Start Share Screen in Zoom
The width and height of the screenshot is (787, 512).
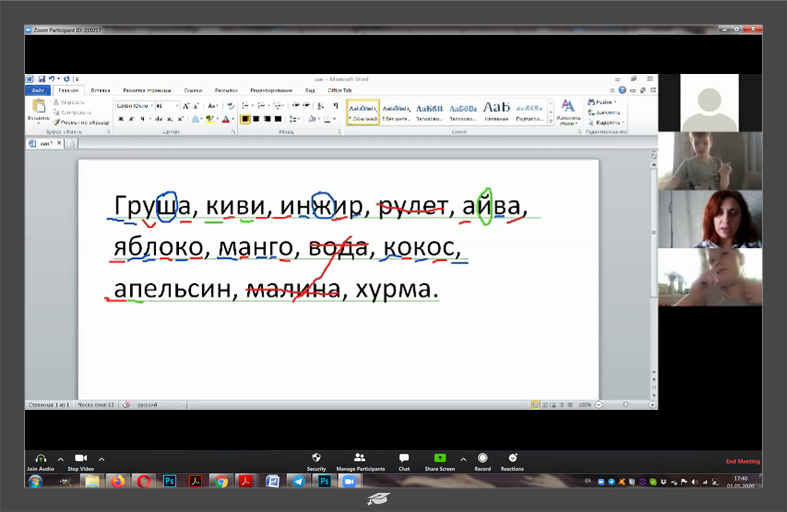[x=440, y=462]
